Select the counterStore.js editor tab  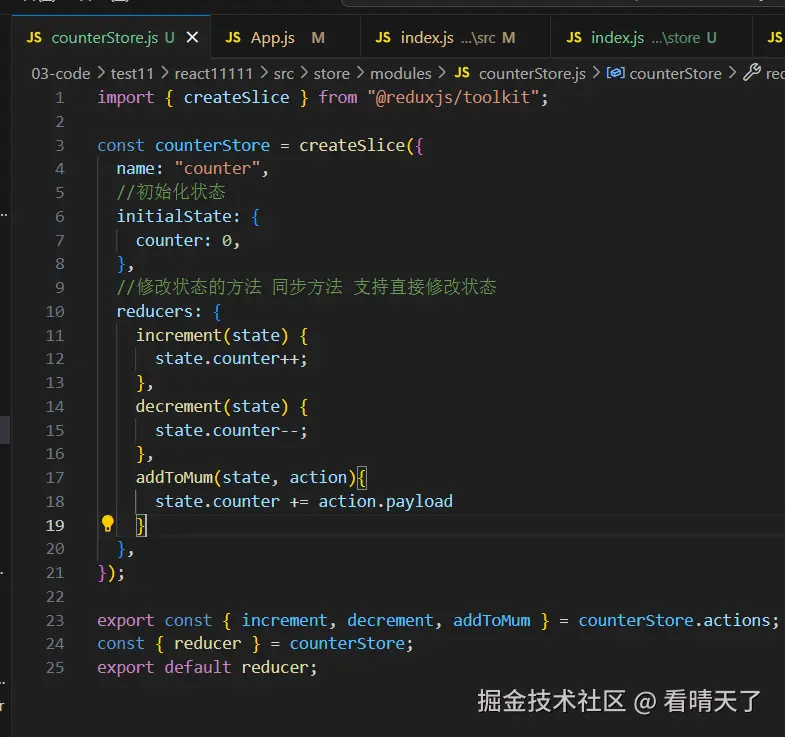click(111, 38)
